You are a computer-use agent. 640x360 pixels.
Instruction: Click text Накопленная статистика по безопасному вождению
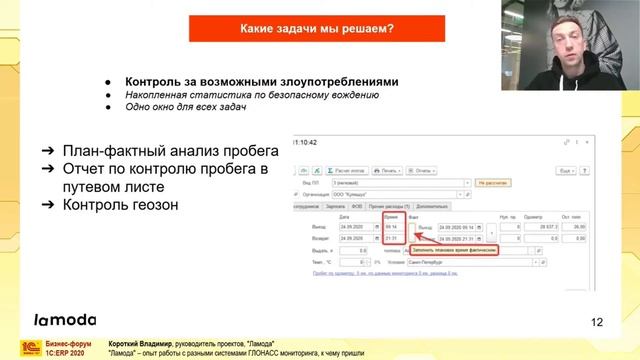point(252,95)
